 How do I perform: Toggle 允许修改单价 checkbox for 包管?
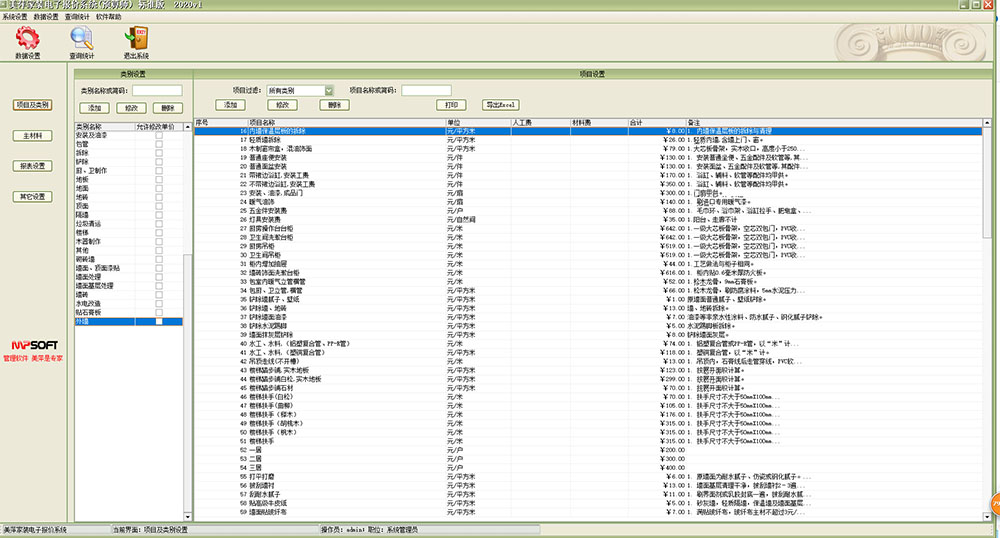158,144
